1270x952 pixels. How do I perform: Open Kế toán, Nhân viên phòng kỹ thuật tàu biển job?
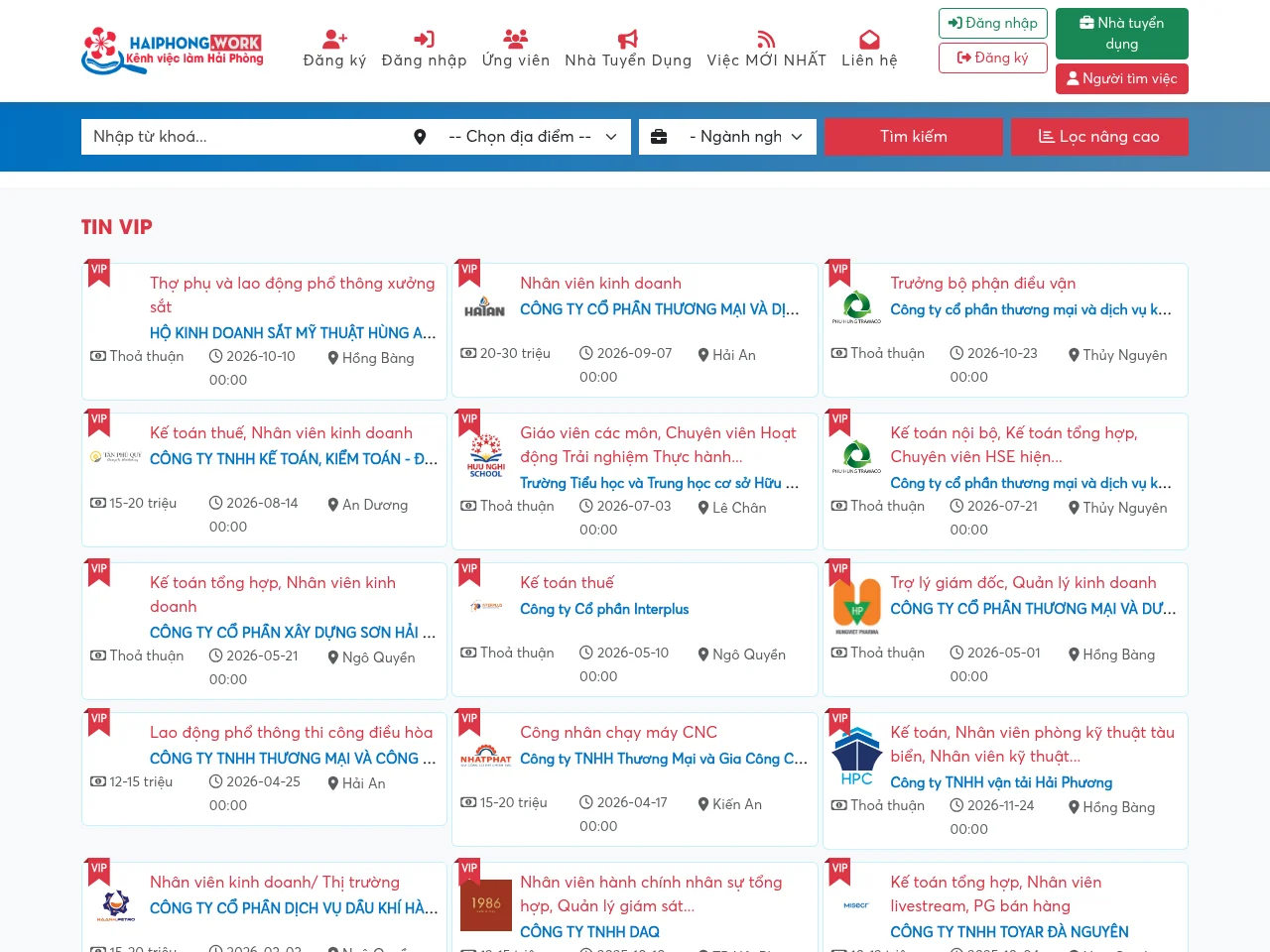1032,744
